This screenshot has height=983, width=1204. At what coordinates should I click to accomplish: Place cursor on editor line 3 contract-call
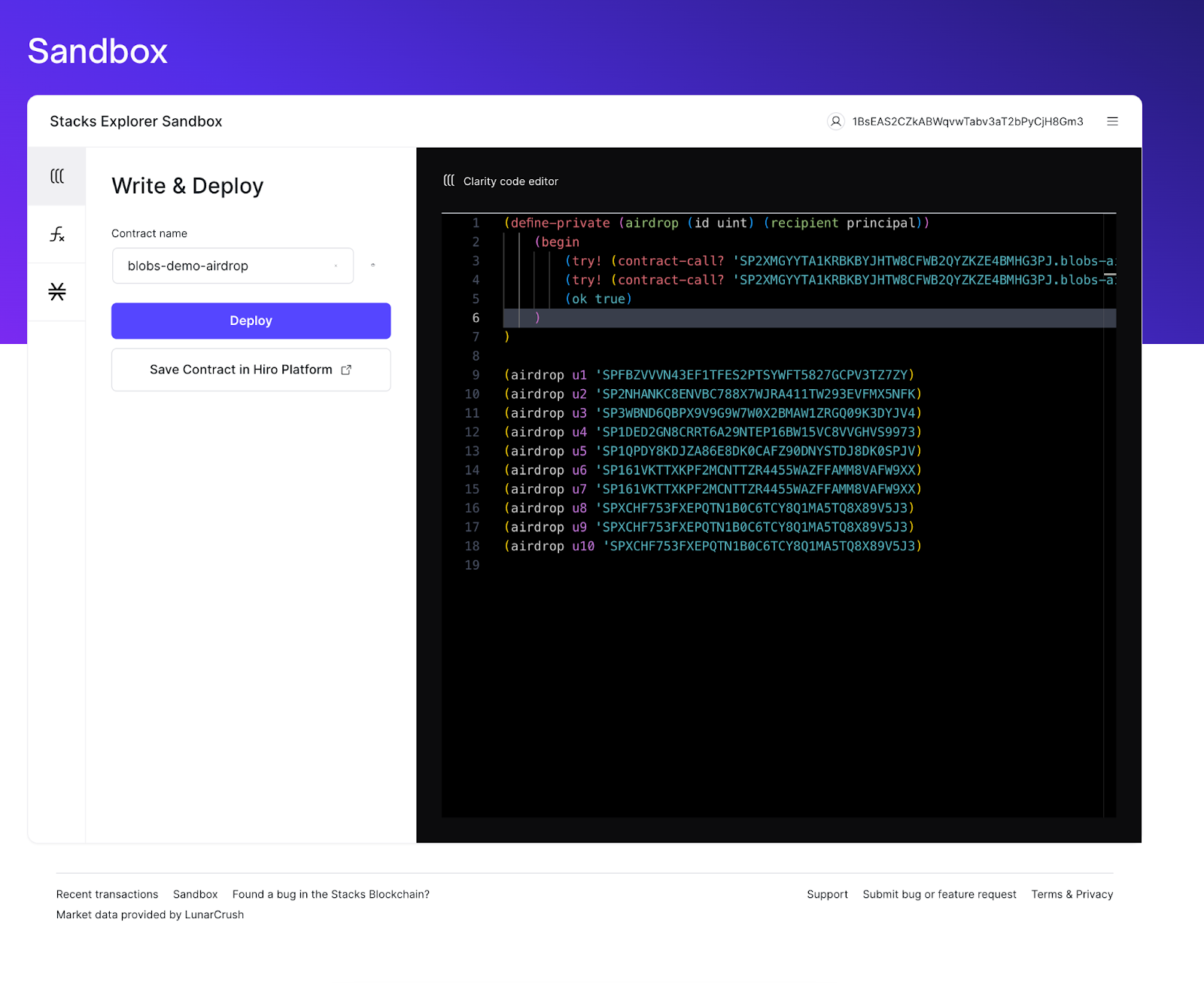(840, 260)
